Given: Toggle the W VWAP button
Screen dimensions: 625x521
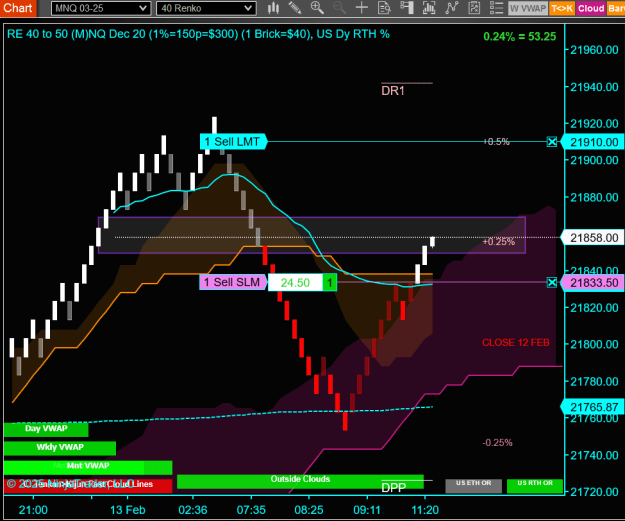Looking at the screenshot, I should [x=528, y=8].
